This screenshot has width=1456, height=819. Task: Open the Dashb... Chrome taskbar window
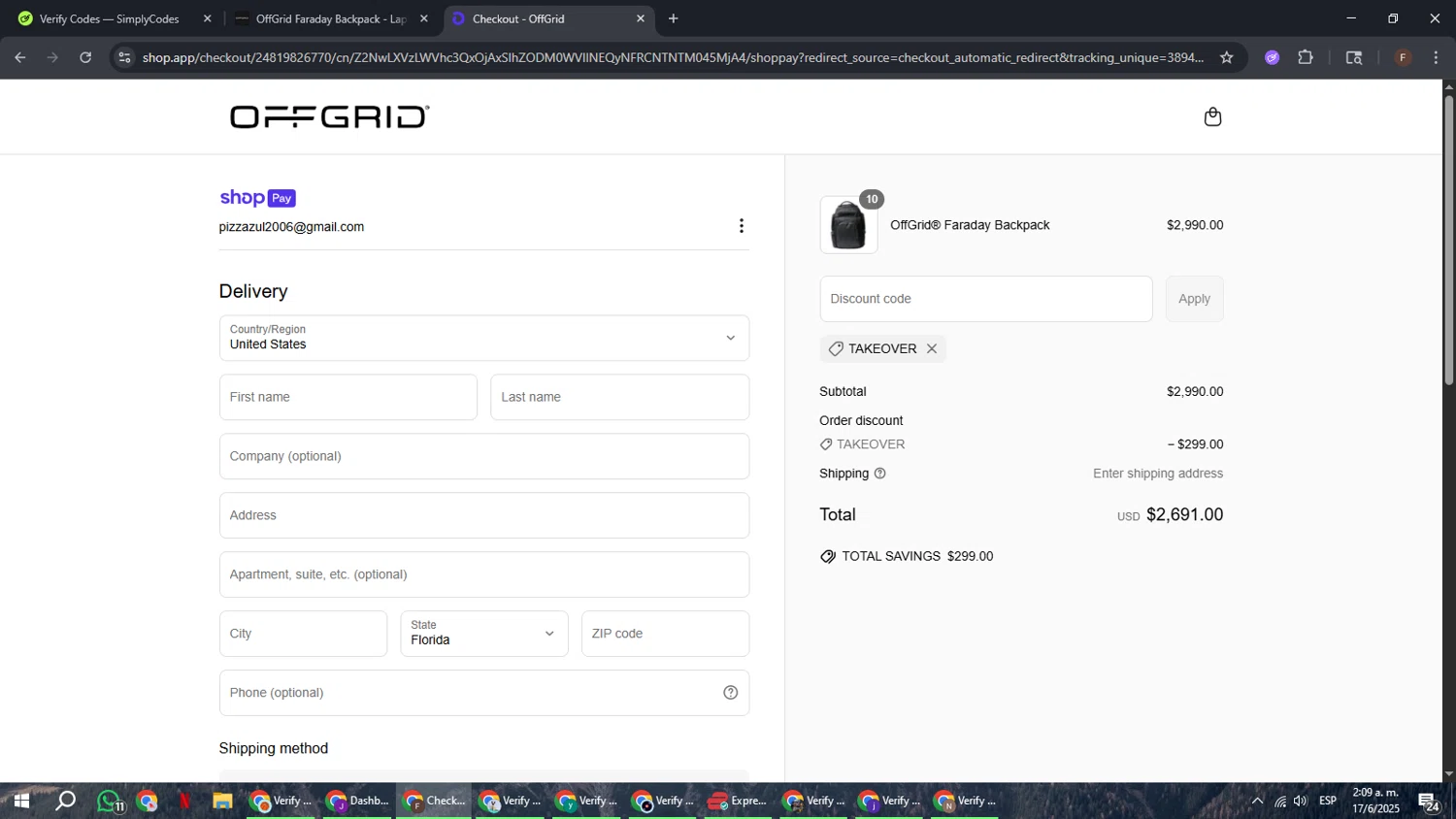(357, 802)
